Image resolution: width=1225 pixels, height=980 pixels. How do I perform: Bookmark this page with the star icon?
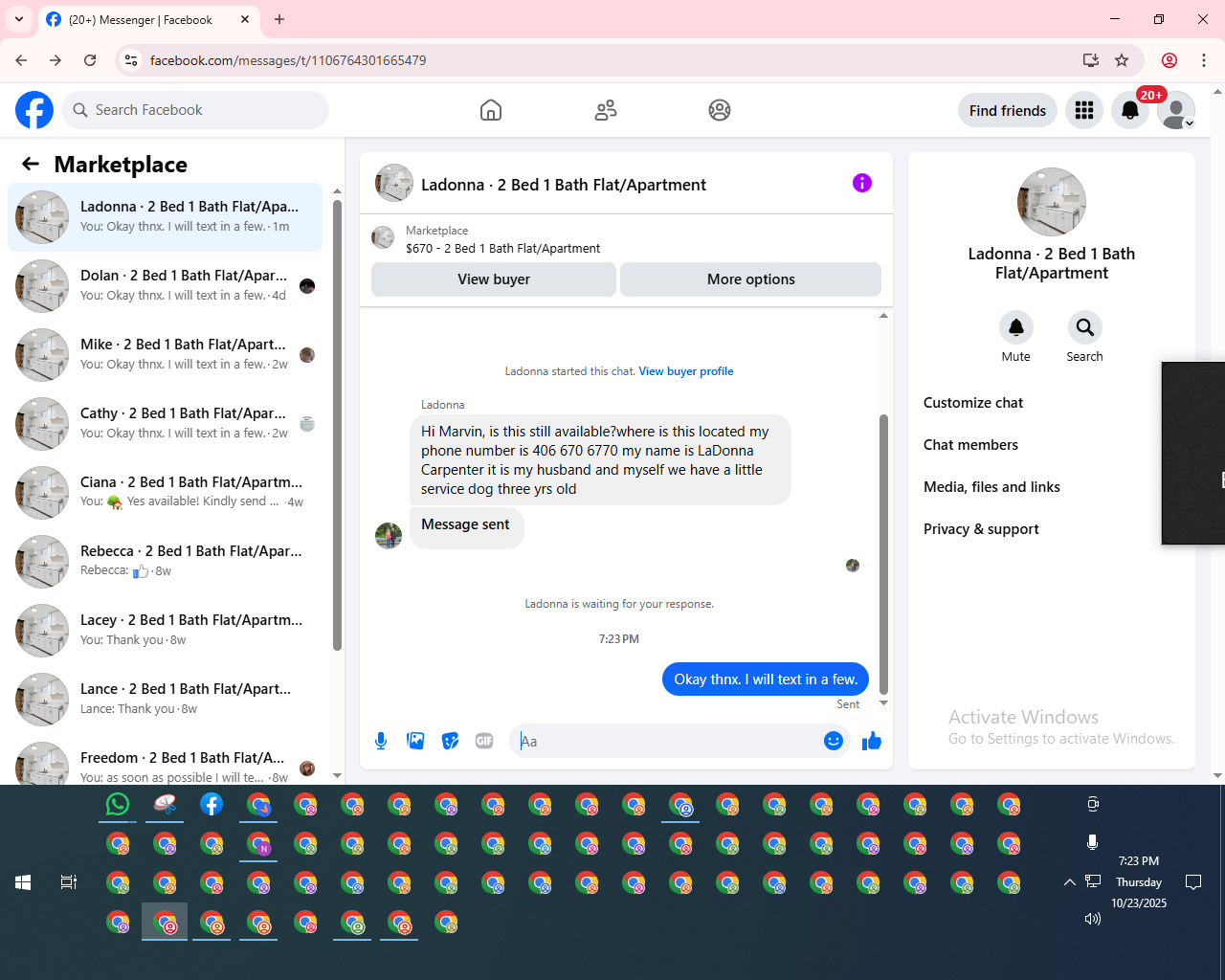click(x=1122, y=60)
